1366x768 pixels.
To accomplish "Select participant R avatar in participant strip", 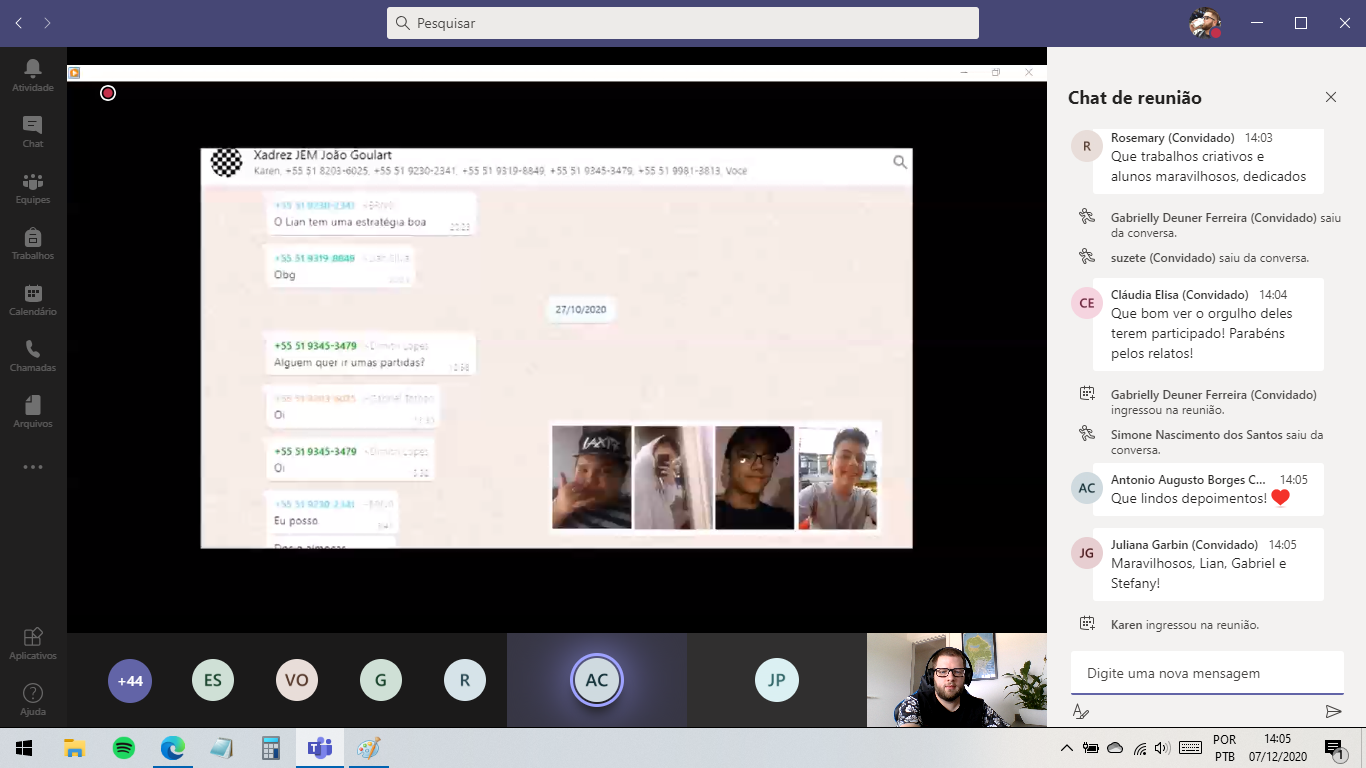I will click(x=465, y=681).
